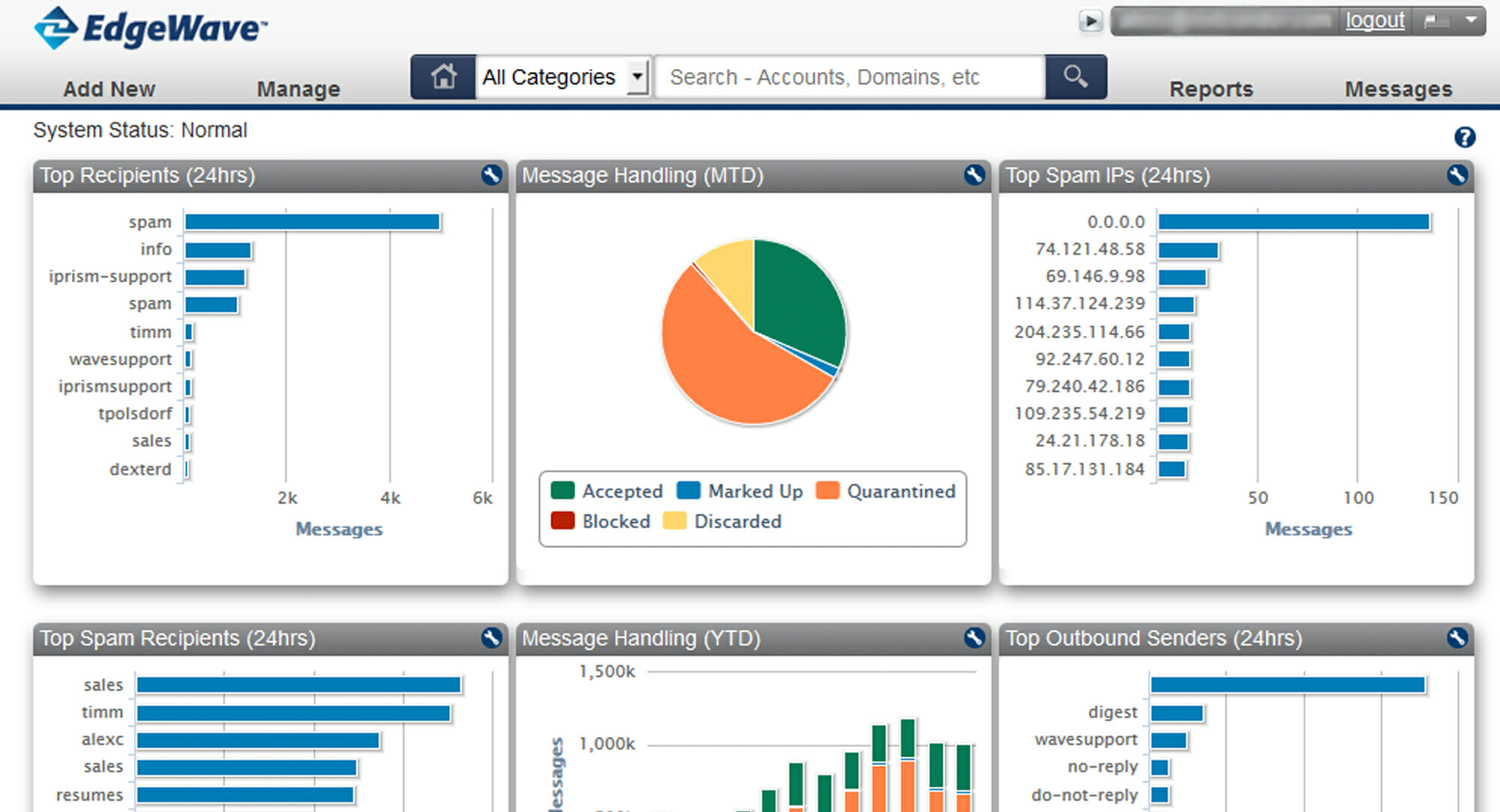Open the user flag dropdown arrow
The height and width of the screenshot is (812, 1500).
pyautogui.click(x=1471, y=20)
